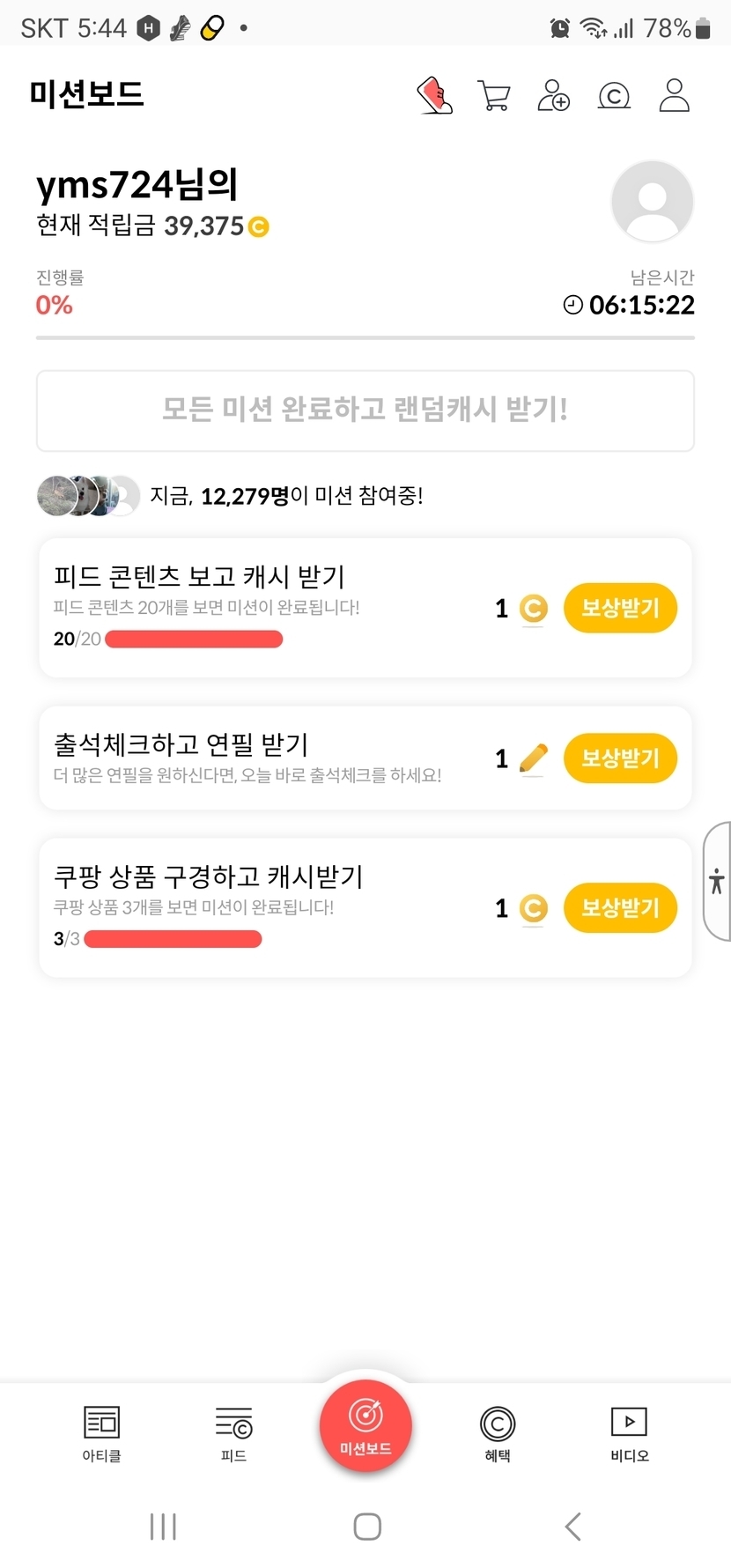Image resolution: width=731 pixels, height=1568 pixels.
Task: Tap the participating users avatar group
Action: tap(88, 496)
